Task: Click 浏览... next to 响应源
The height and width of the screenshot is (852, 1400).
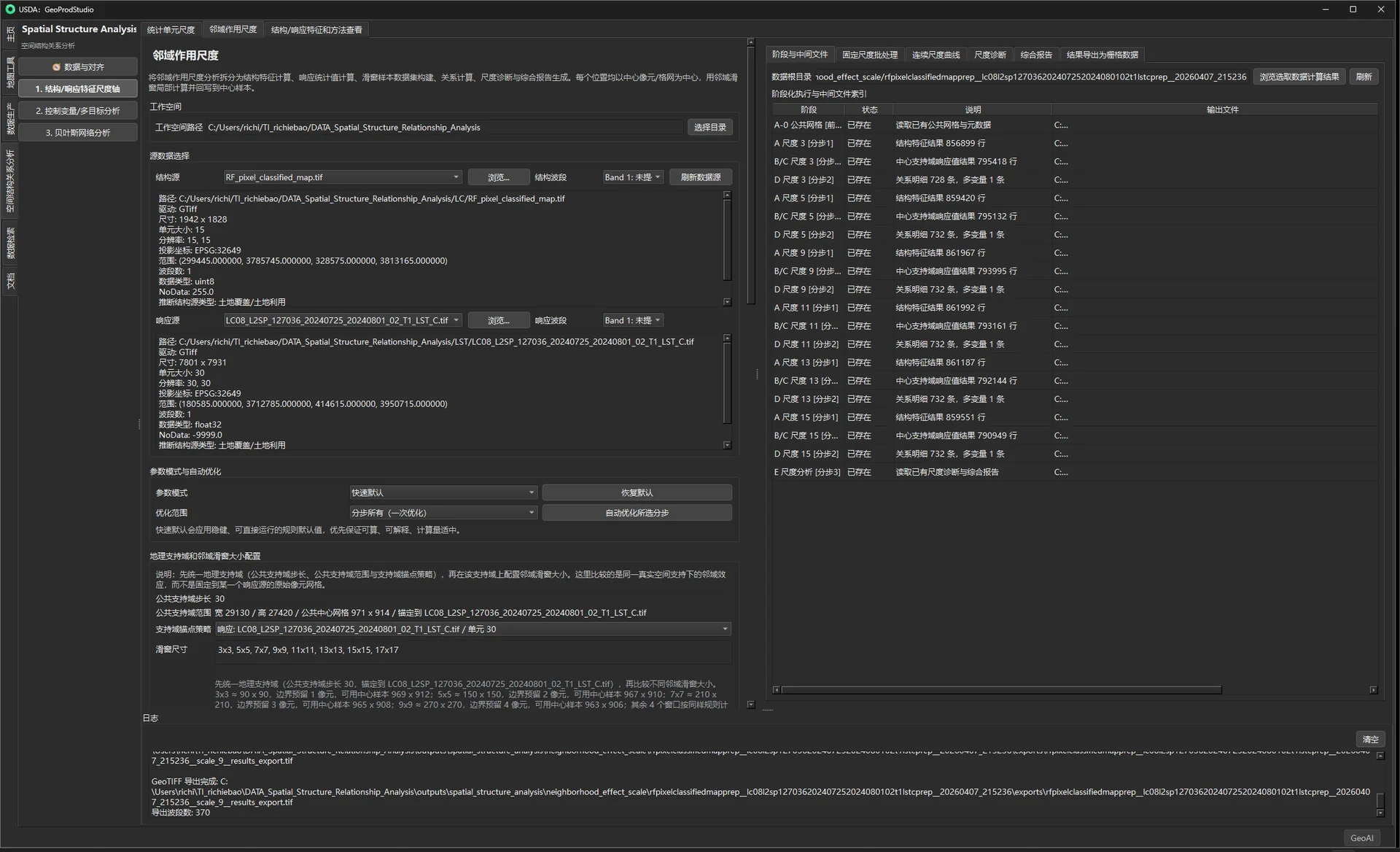Action: [499, 320]
